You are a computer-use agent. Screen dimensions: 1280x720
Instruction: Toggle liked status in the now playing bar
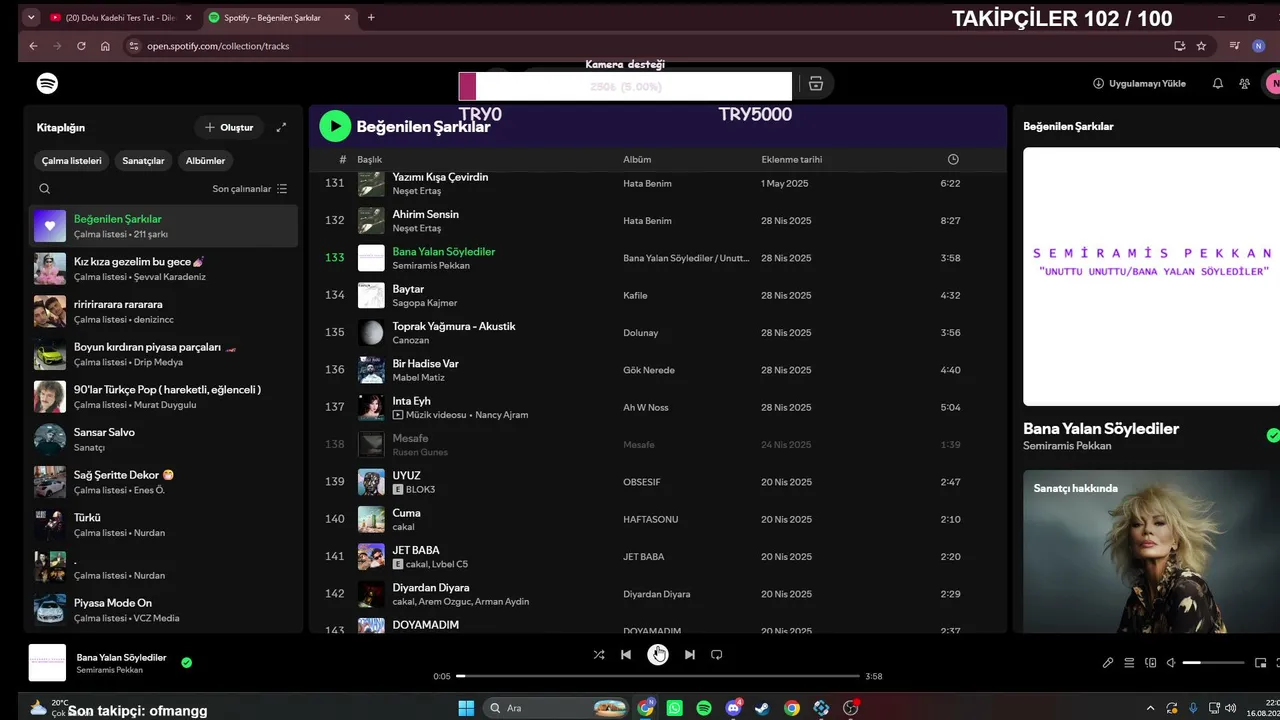point(186,662)
